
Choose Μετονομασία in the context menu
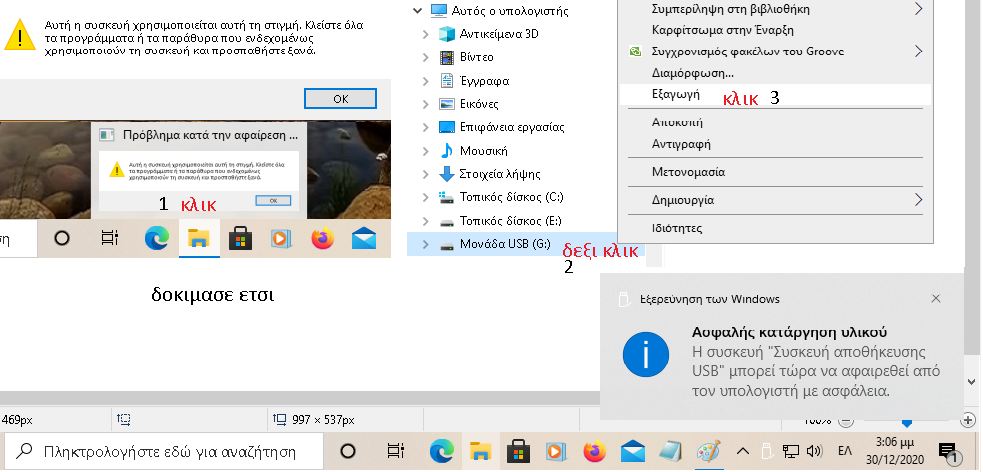776,172
